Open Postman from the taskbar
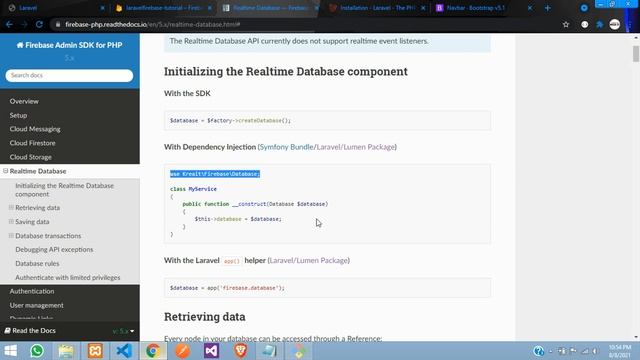 182,351
